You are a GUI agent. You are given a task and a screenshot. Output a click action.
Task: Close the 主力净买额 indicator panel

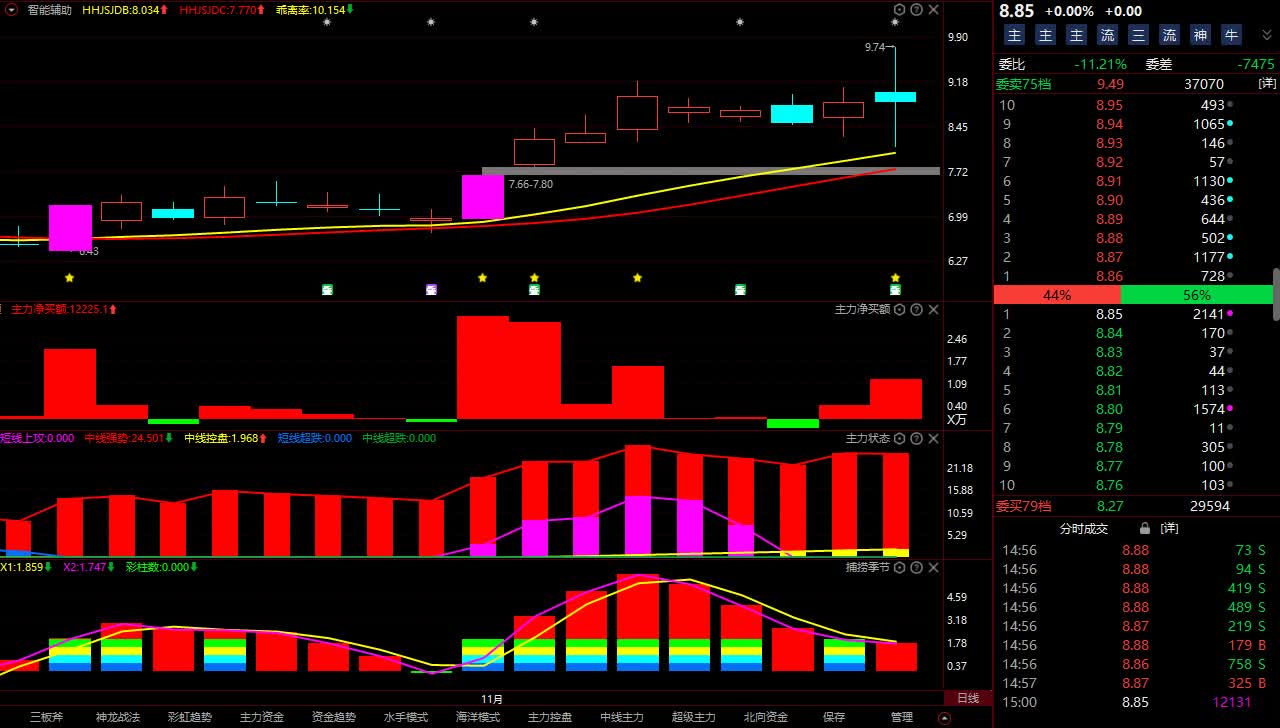(933, 310)
